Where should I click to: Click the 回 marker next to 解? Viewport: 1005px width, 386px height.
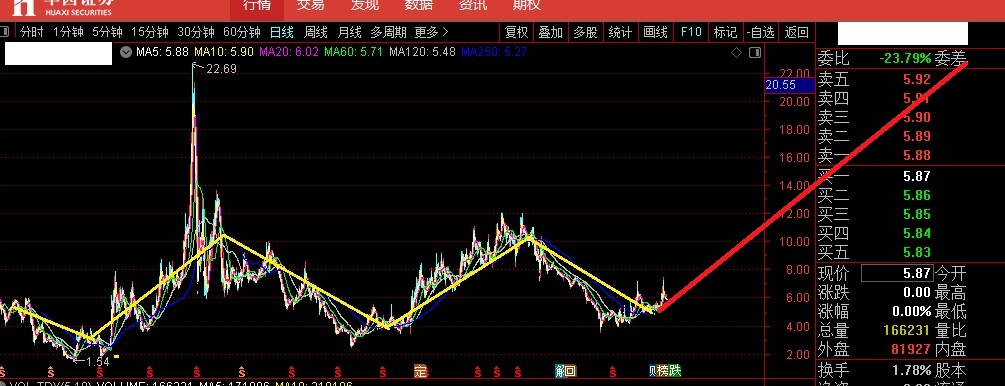point(570,371)
